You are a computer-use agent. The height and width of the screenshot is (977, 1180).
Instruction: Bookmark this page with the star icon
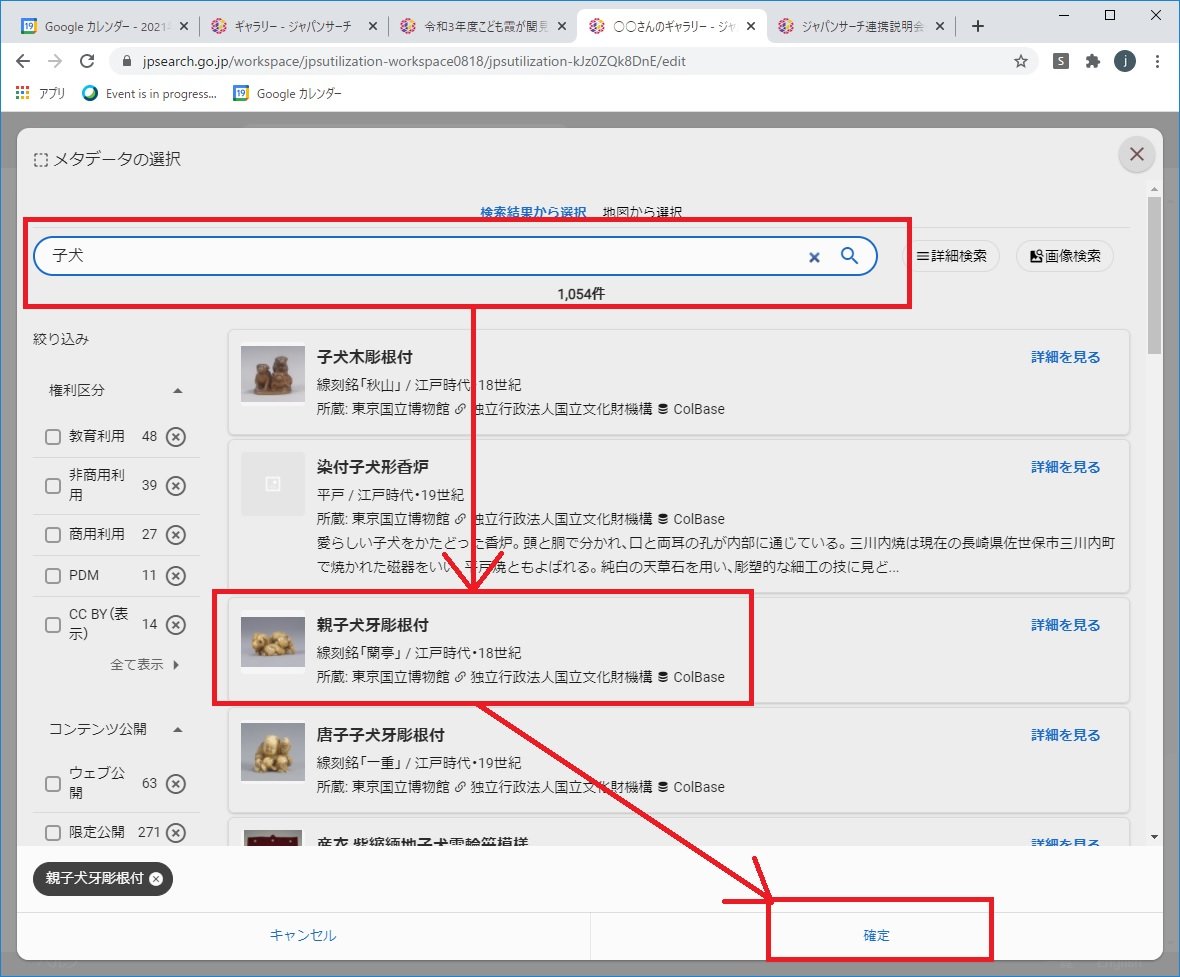coord(1021,61)
